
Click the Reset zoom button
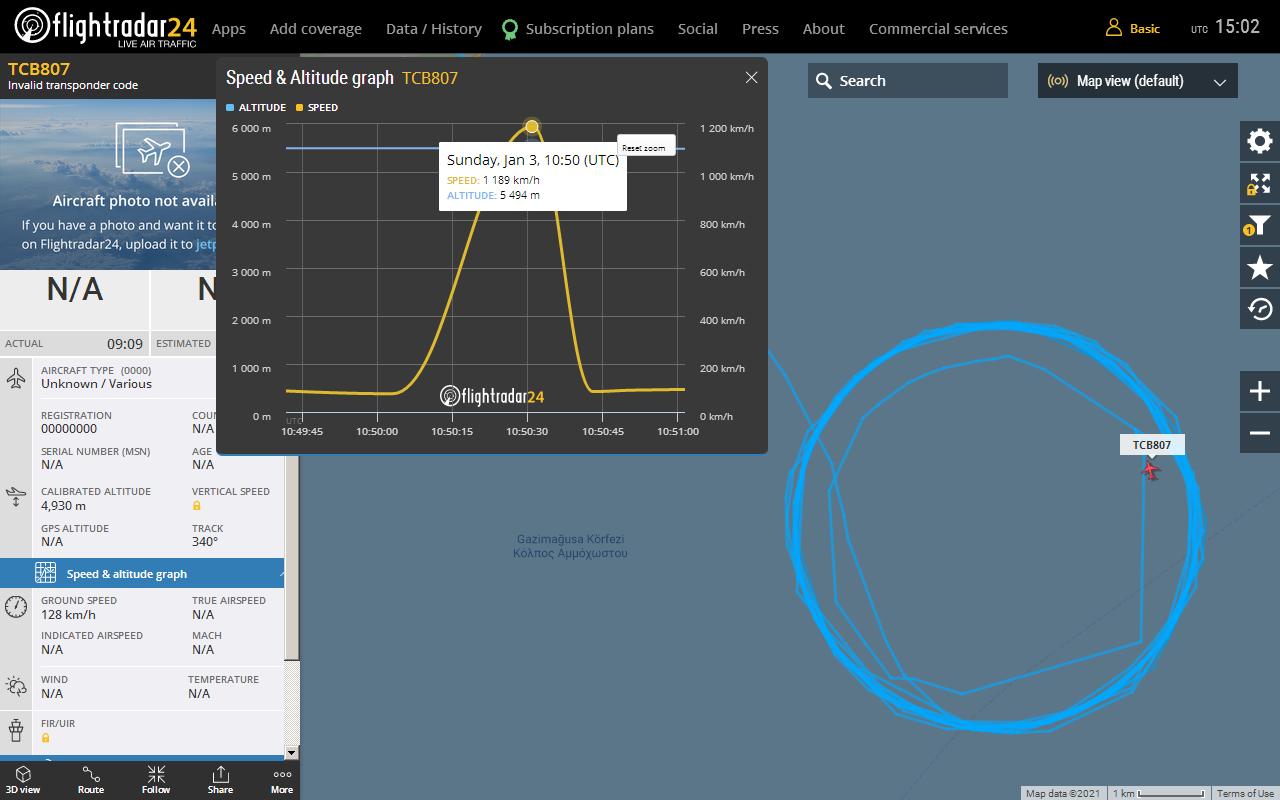pyautogui.click(x=646, y=146)
